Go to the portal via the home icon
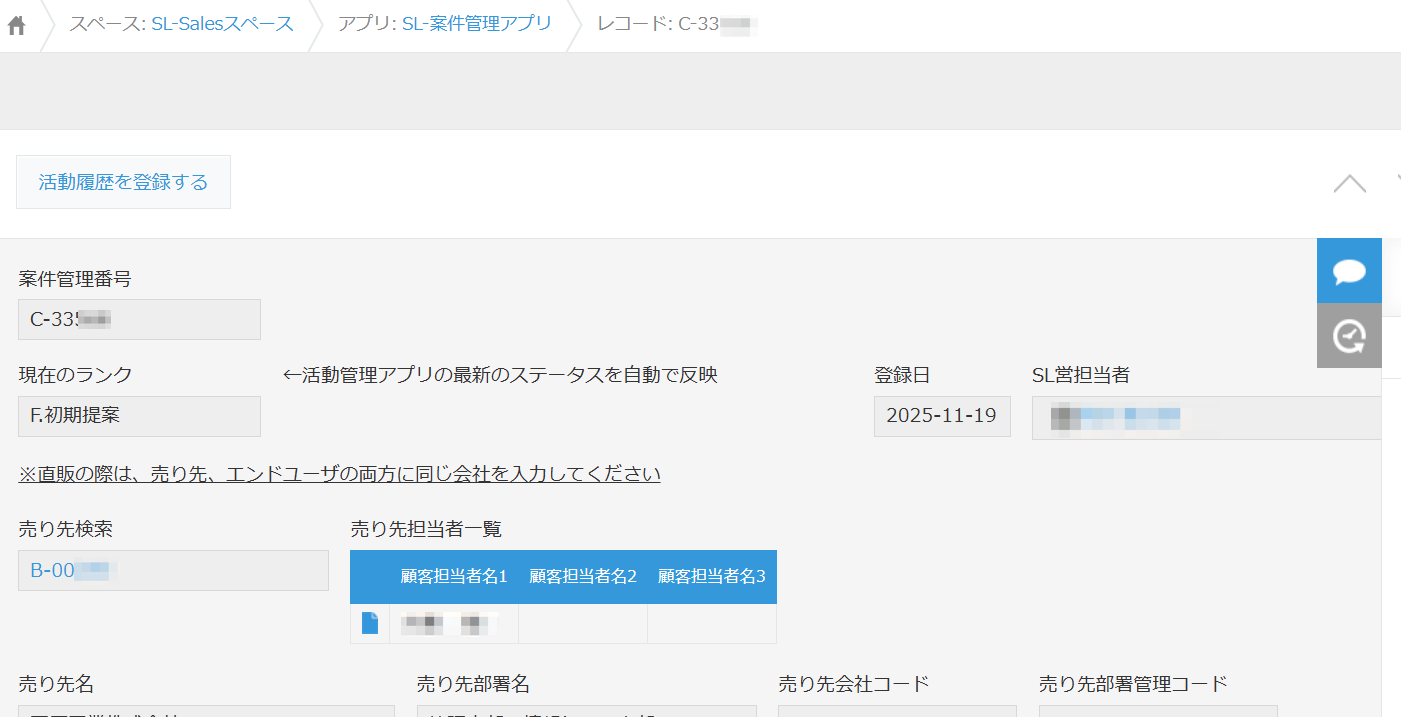This screenshot has height=717, width=1401. pyautogui.click(x=16, y=26)
